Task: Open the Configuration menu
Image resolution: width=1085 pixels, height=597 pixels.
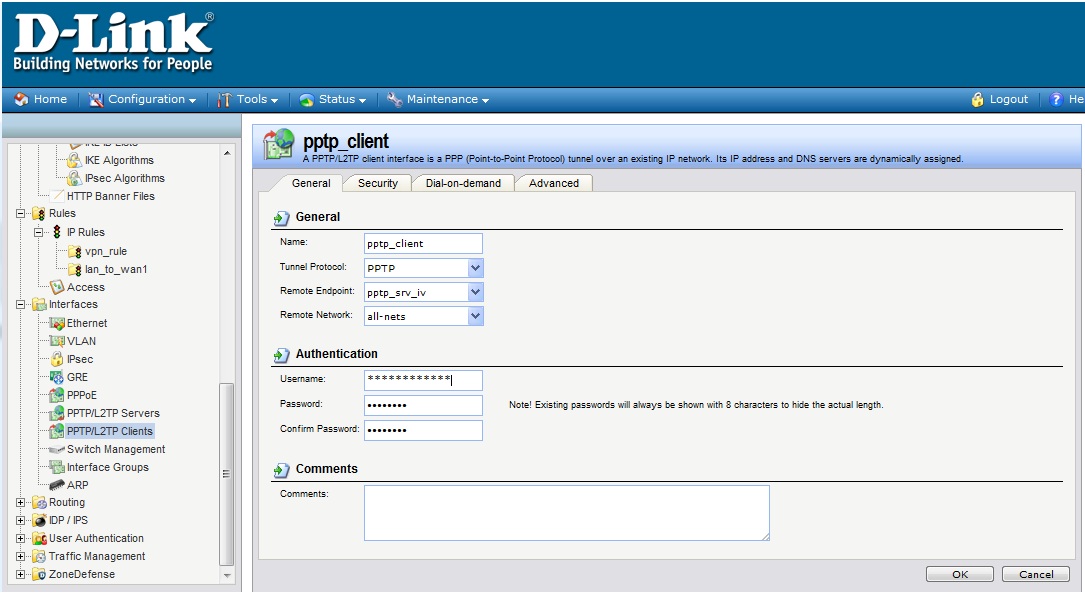Action: (145, 100)
